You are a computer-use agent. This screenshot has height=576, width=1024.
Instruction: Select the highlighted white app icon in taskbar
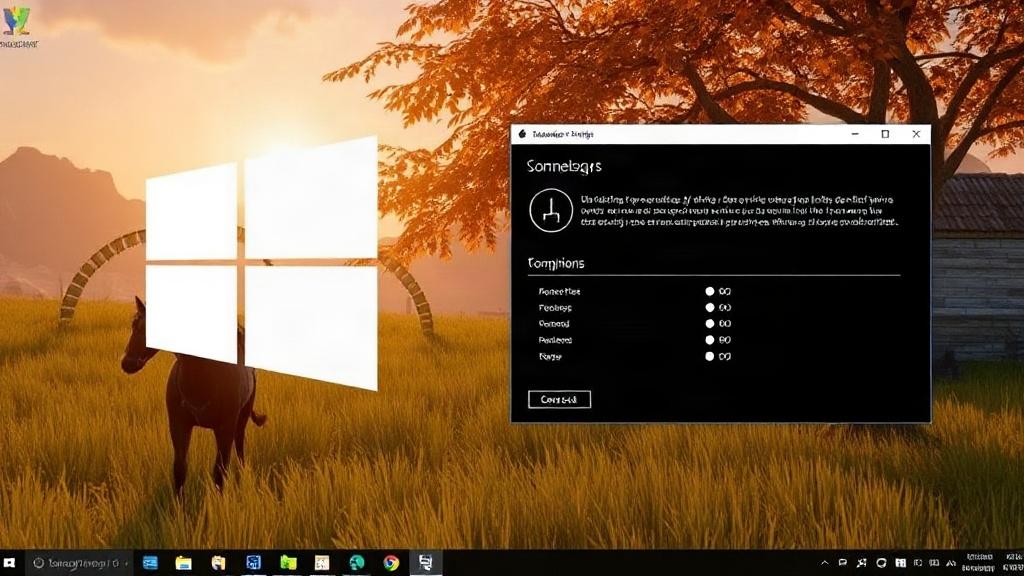(425, 563)
